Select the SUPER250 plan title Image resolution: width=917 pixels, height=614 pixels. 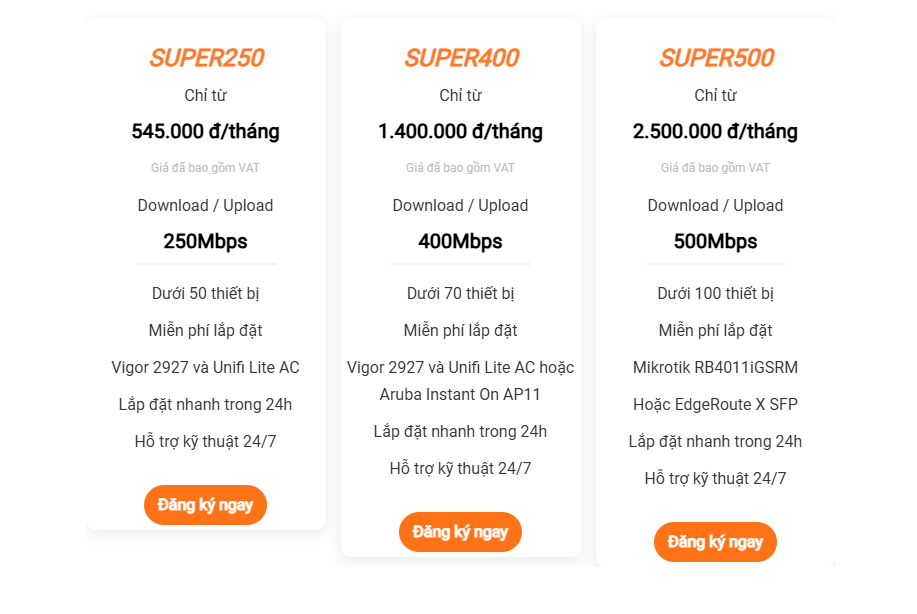(x=206, y=58)
